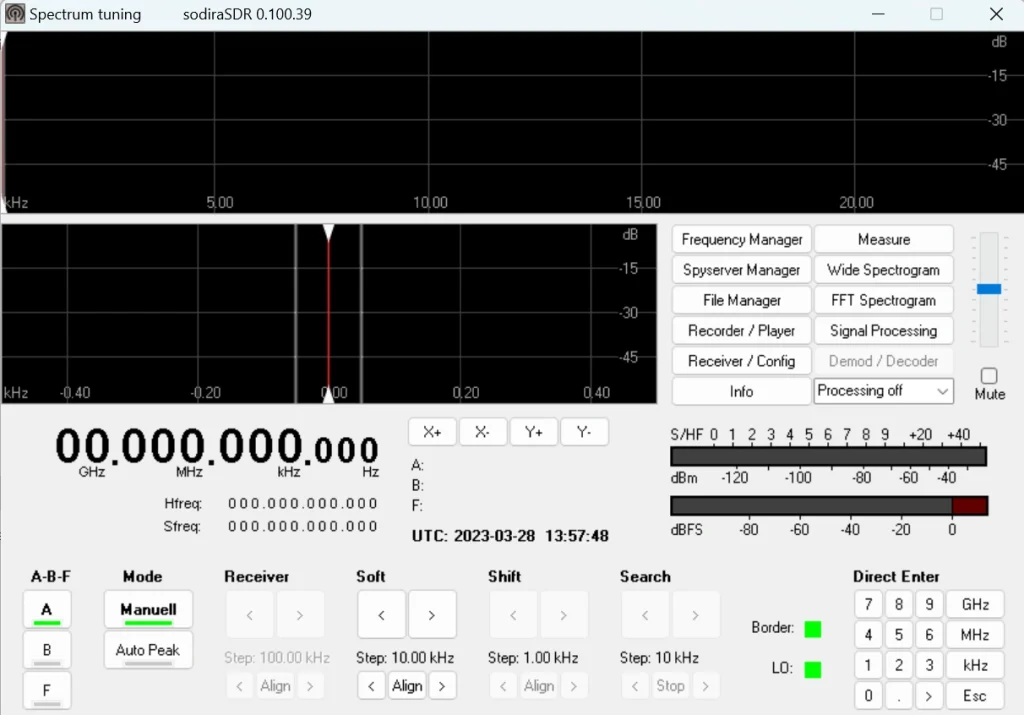This screenshot has width=1024, height=715.
Task: Click the main frequency display digits
Action: click(x=216, y=447)
